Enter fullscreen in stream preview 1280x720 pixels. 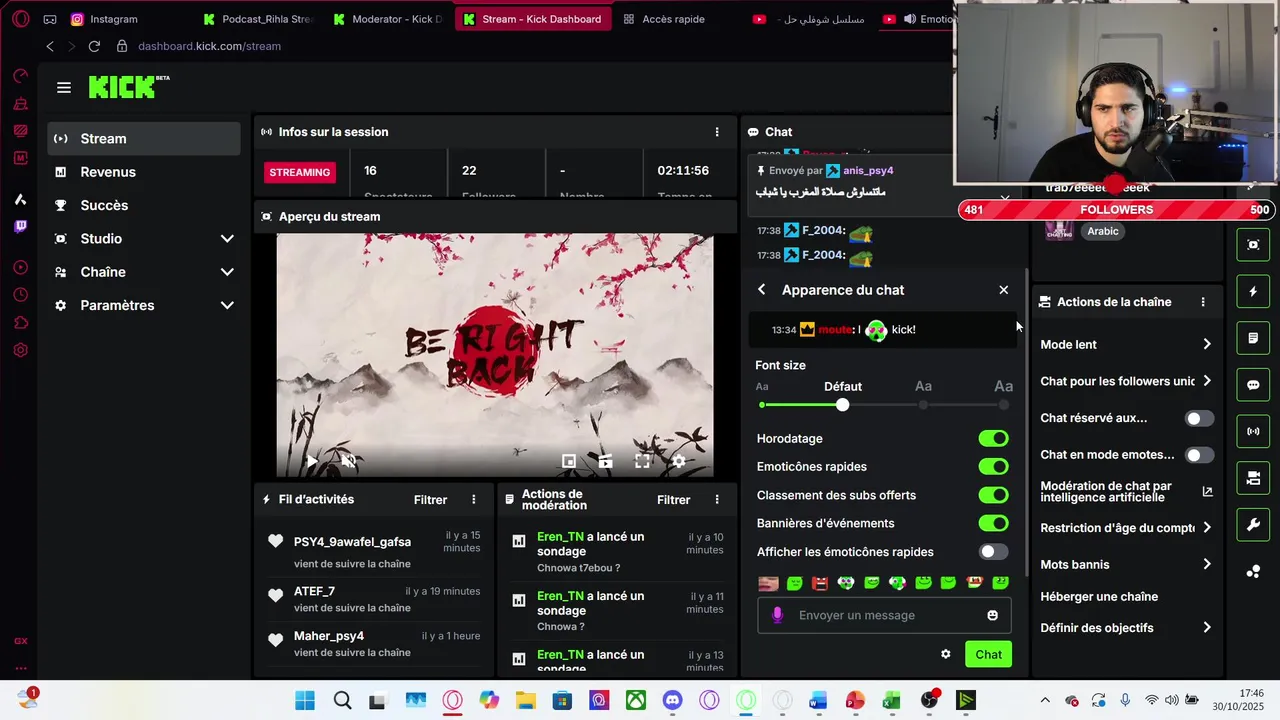click(642, 461)
